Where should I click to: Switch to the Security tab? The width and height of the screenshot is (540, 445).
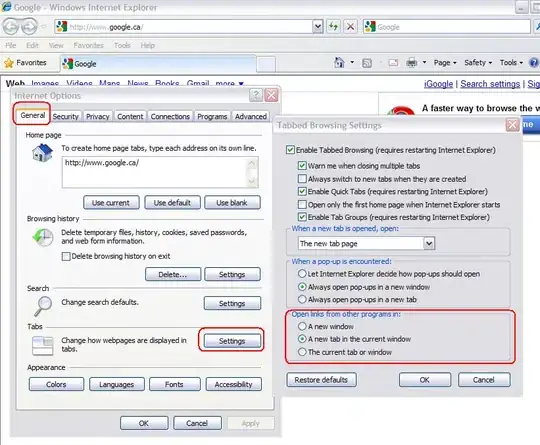[65, 116]
